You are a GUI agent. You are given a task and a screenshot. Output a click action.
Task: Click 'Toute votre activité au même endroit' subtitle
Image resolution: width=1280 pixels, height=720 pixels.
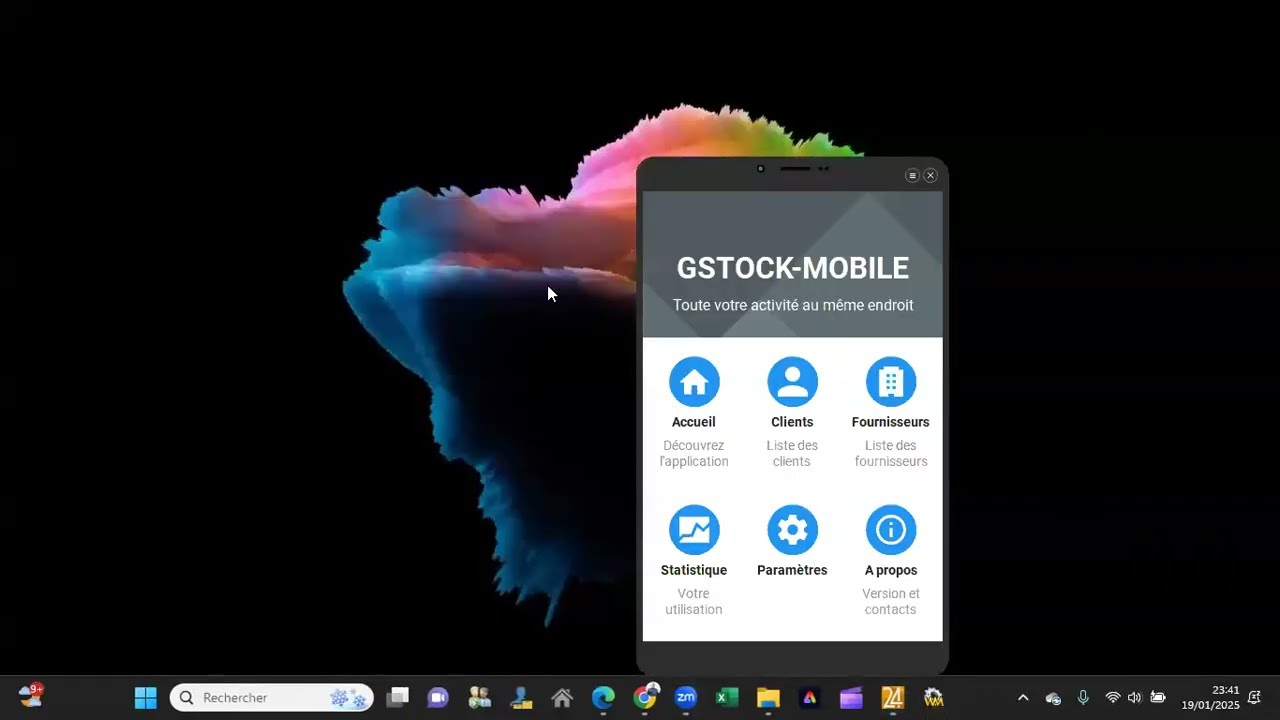[793, 305]
